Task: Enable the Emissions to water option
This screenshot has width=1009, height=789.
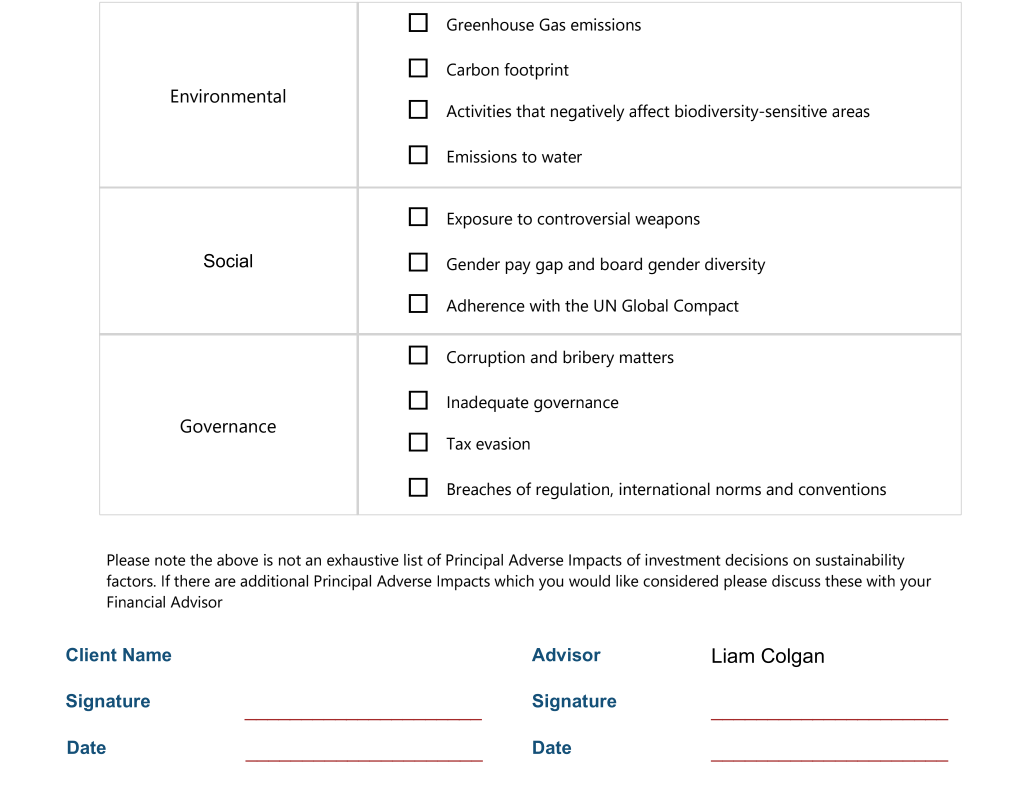Action: point(418,155)
